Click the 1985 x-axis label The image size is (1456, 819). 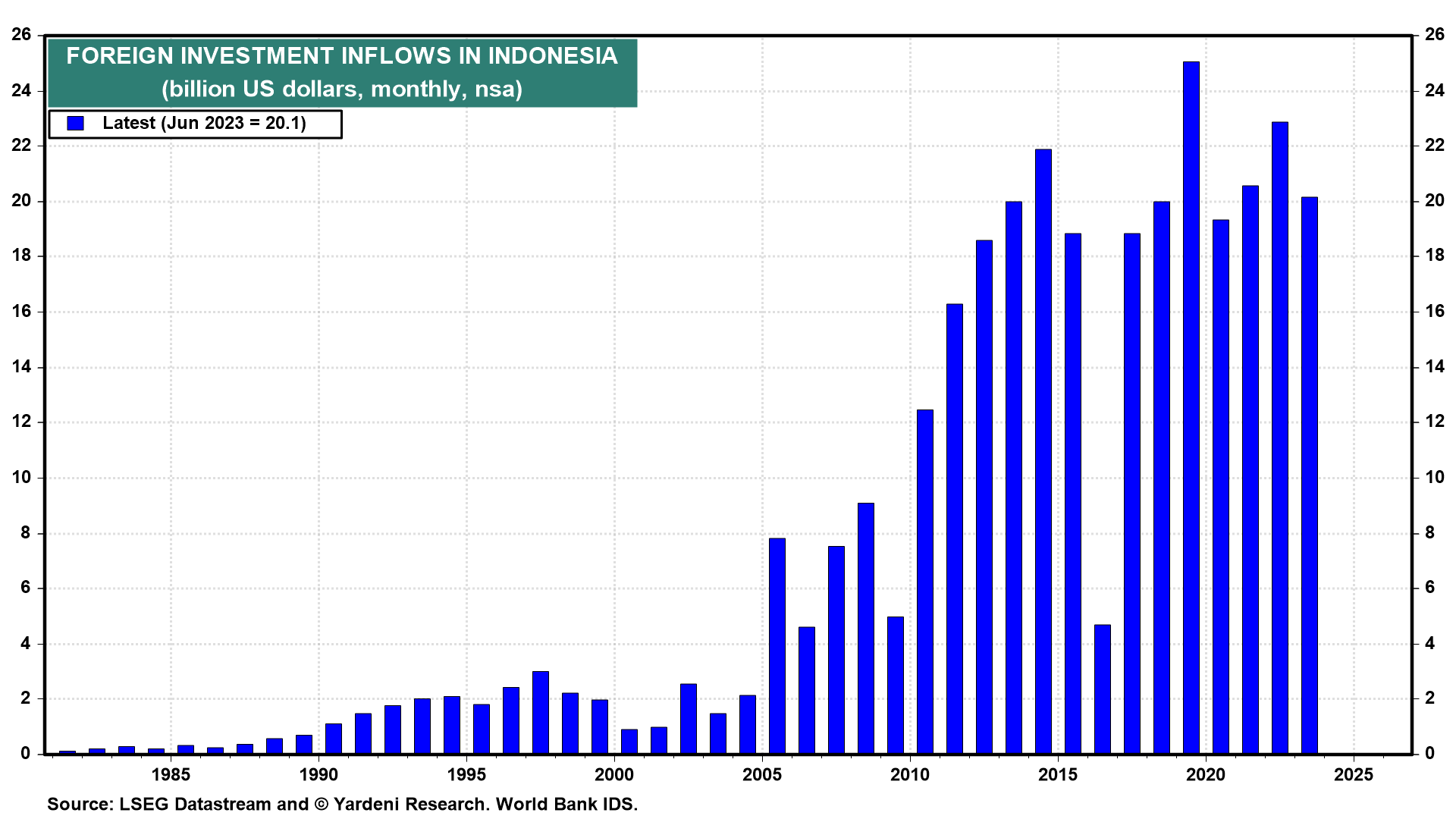(171, 774)
